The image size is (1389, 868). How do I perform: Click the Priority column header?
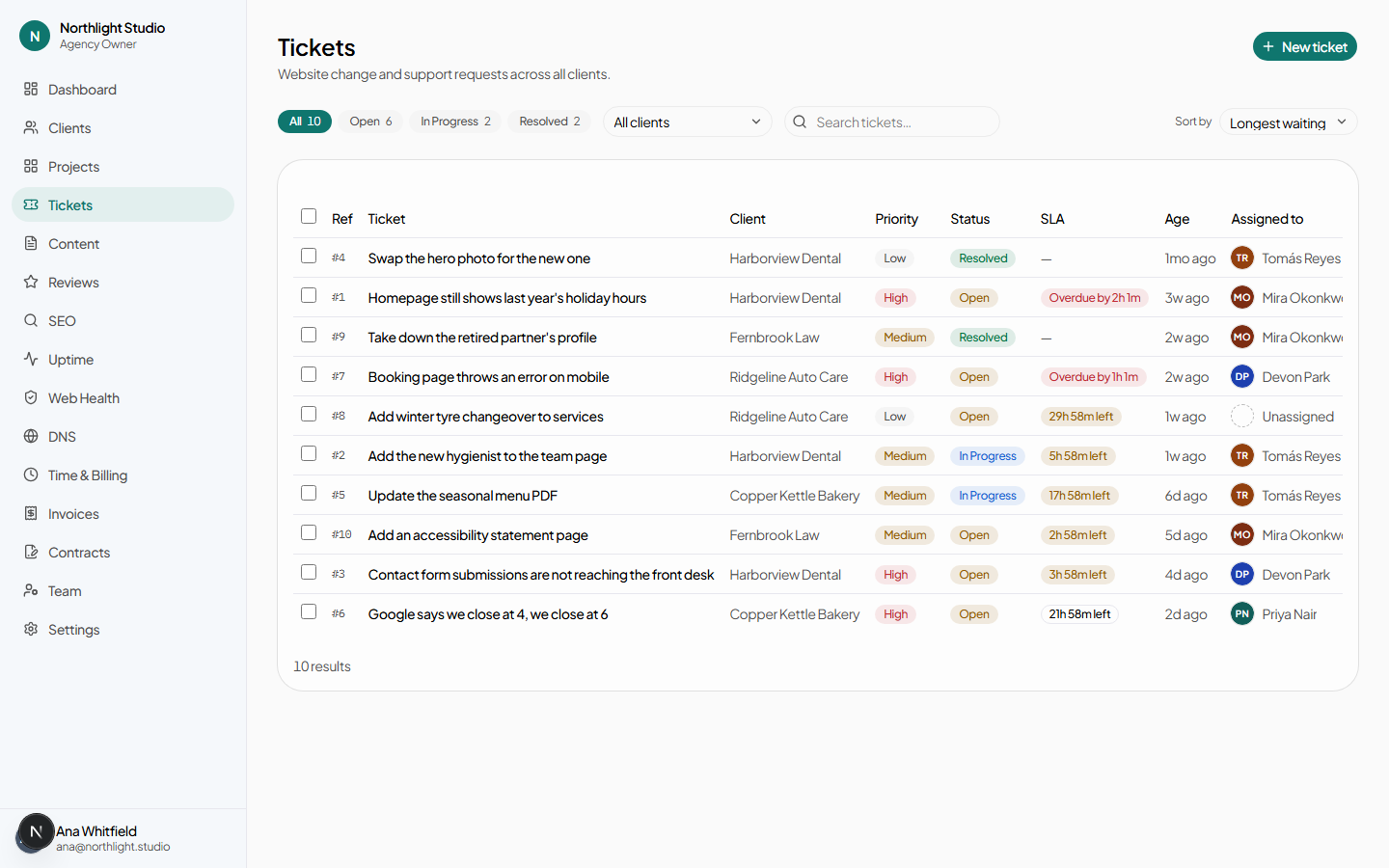pos(897,219)
